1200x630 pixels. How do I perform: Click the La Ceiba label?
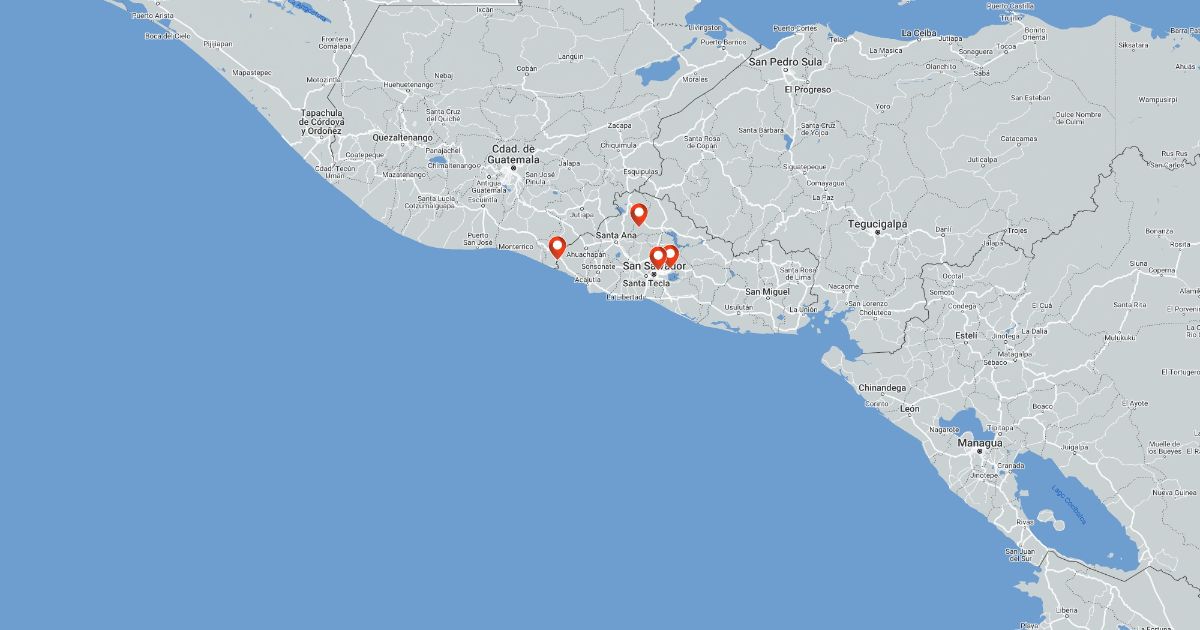click(919, 33)
